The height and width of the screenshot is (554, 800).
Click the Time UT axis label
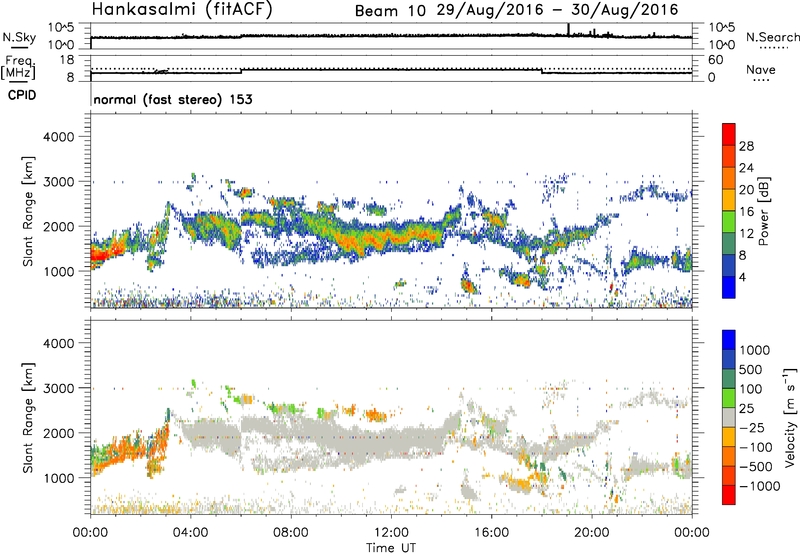pos(391,548)
